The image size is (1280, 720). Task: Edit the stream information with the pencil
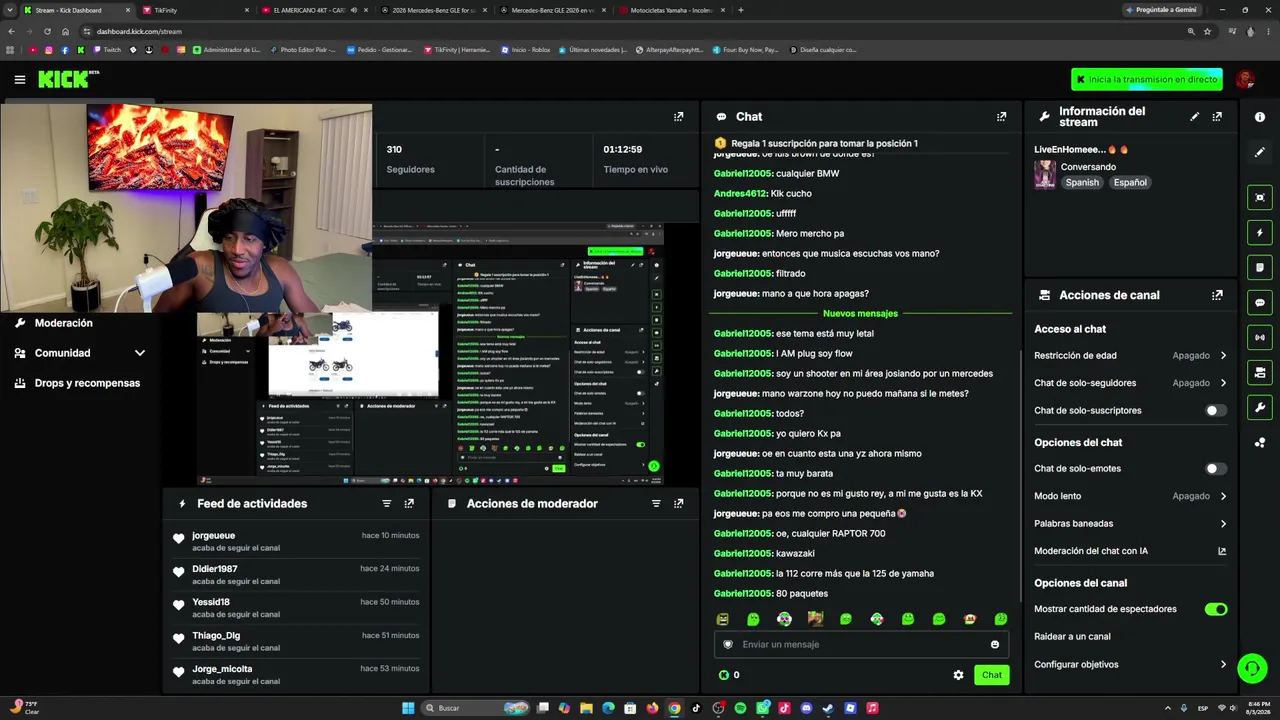pyautogui.click(x=1194, y=117)
